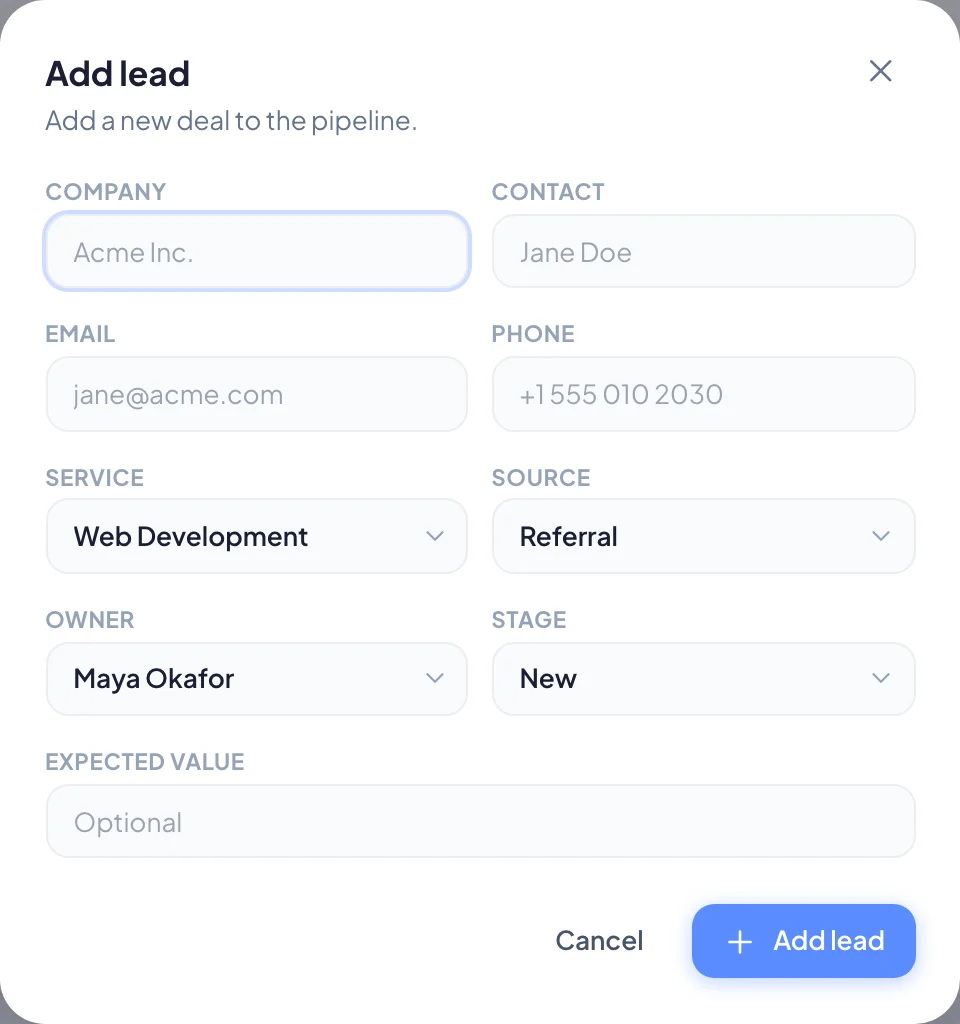
Task: Click the COMPANY field label
Action: click(105, 192)
